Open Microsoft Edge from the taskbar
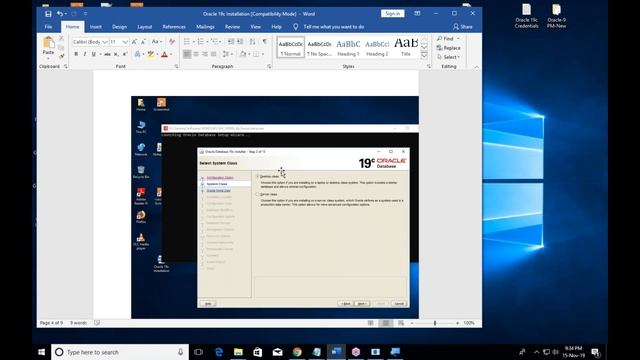 219,352
